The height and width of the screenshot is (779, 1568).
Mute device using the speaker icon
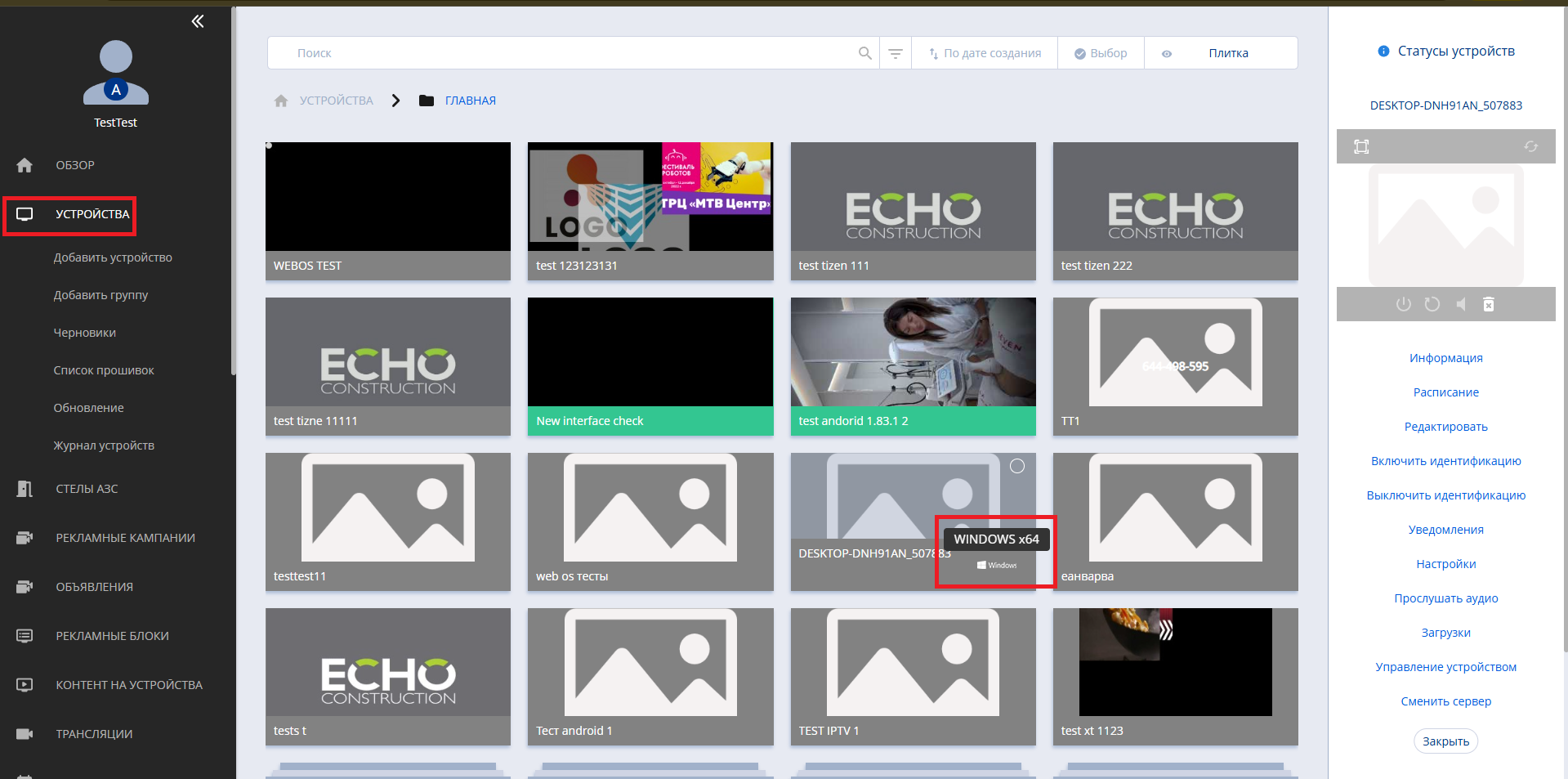pyautogui.click(x=1460, y=304)
